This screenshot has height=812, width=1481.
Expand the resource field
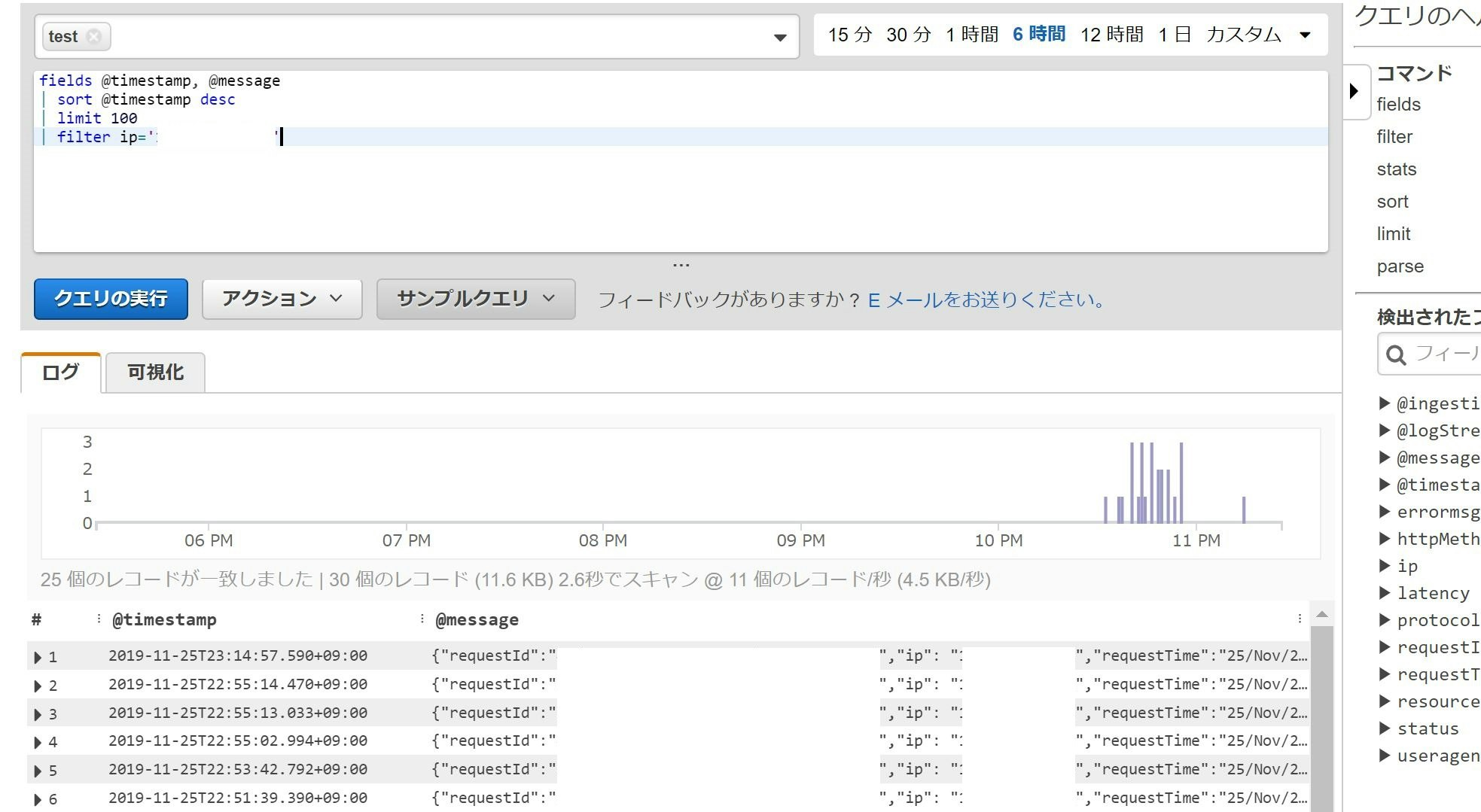(x=1384, y=701)
